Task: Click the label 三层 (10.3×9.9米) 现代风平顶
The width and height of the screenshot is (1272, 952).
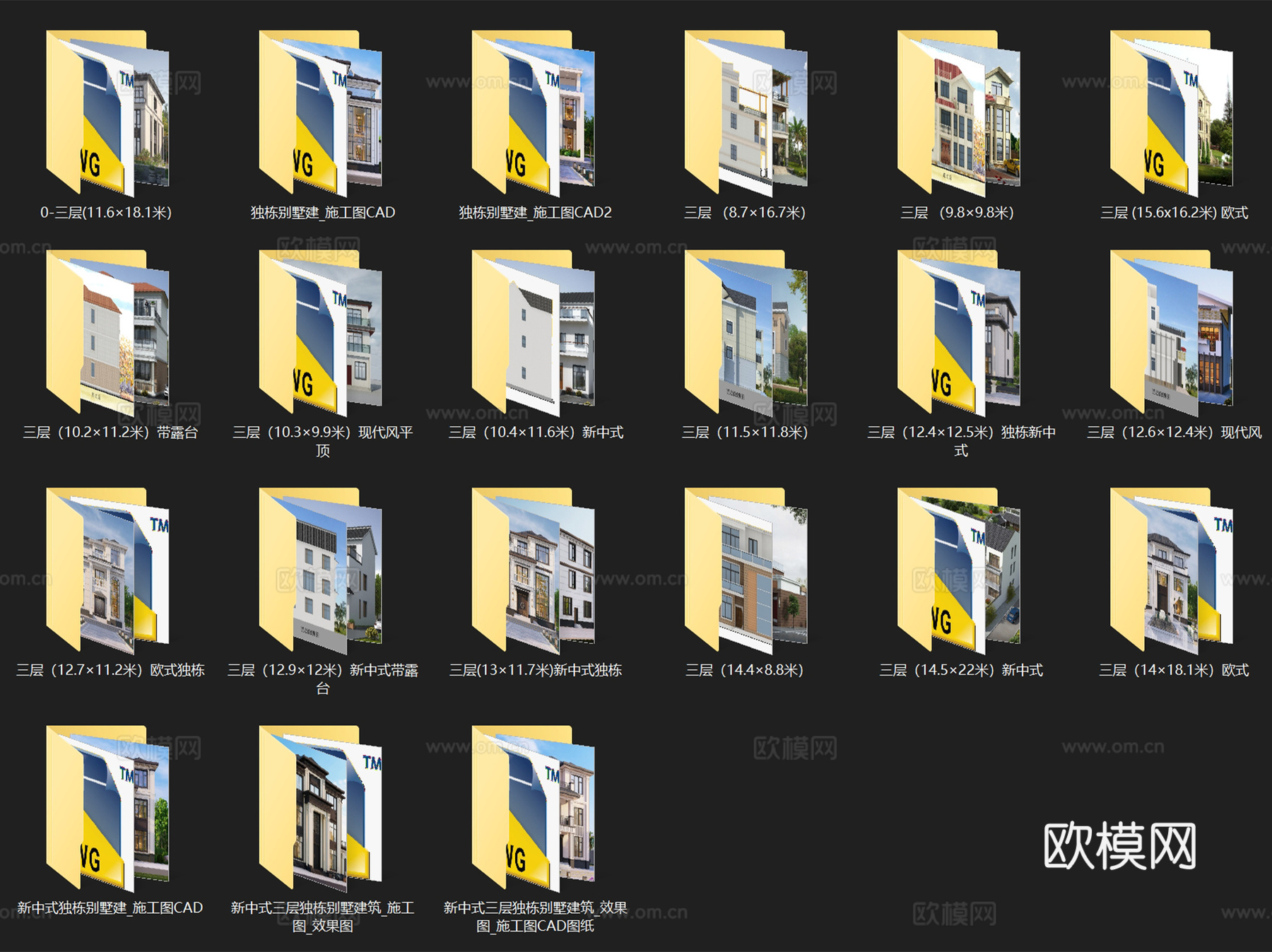Action: 323,441
